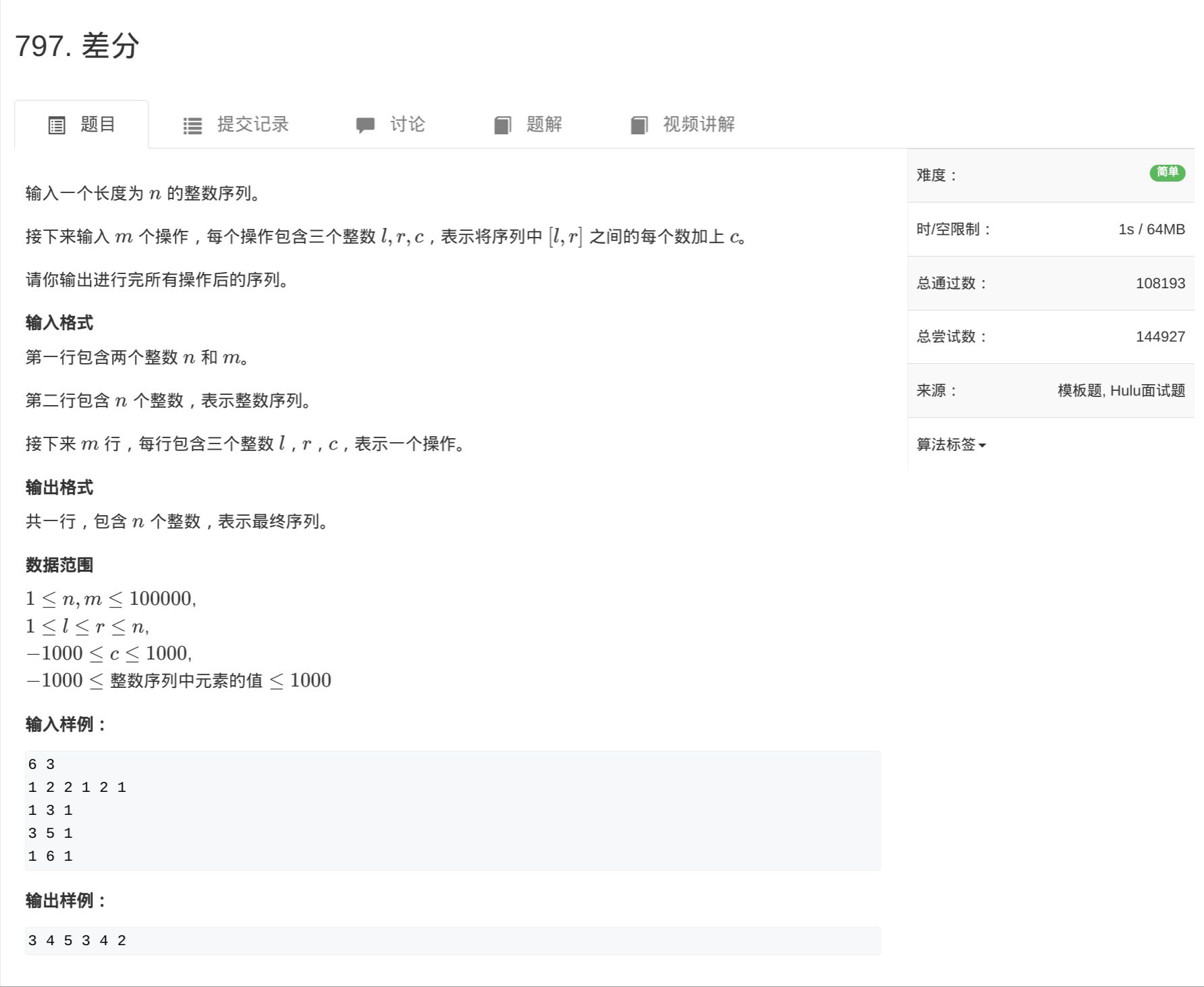Click the 题目 tab list icon

click(x=57, y=125)
